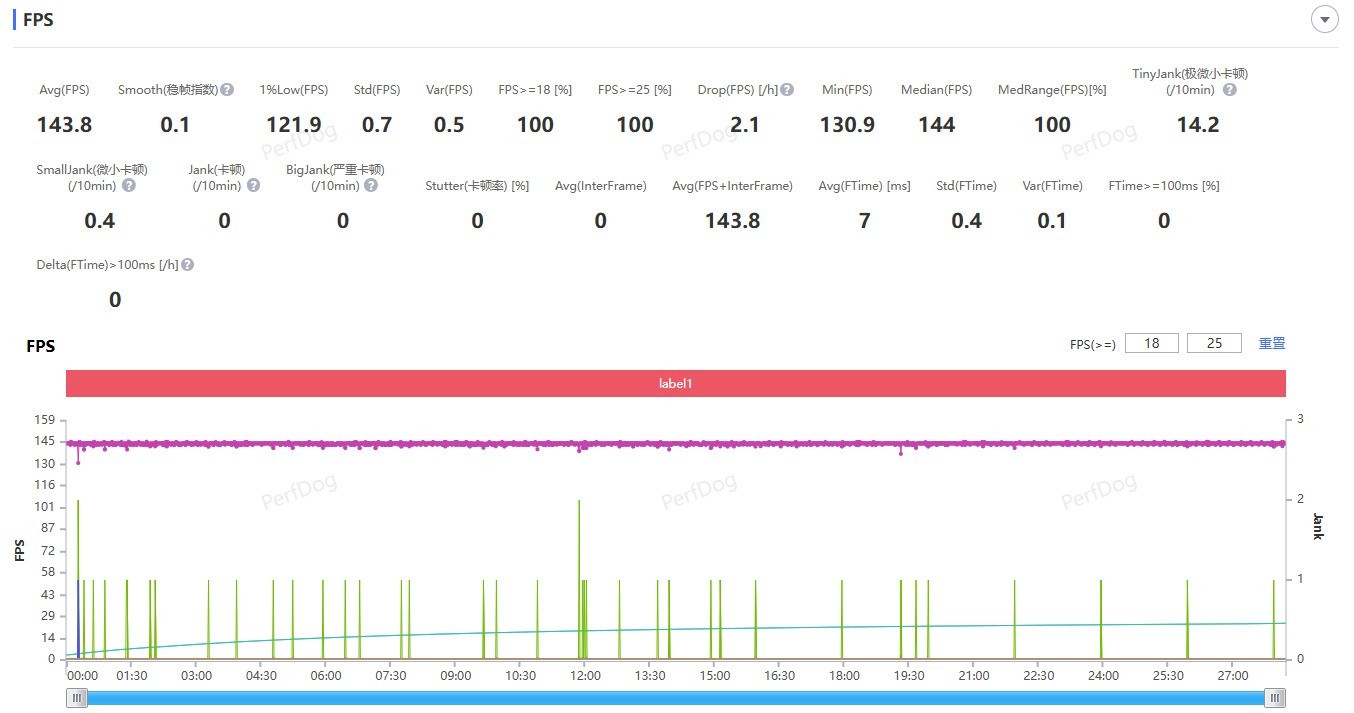Click the 重置 reset link
The image size is (1354, 713).
1272,343
